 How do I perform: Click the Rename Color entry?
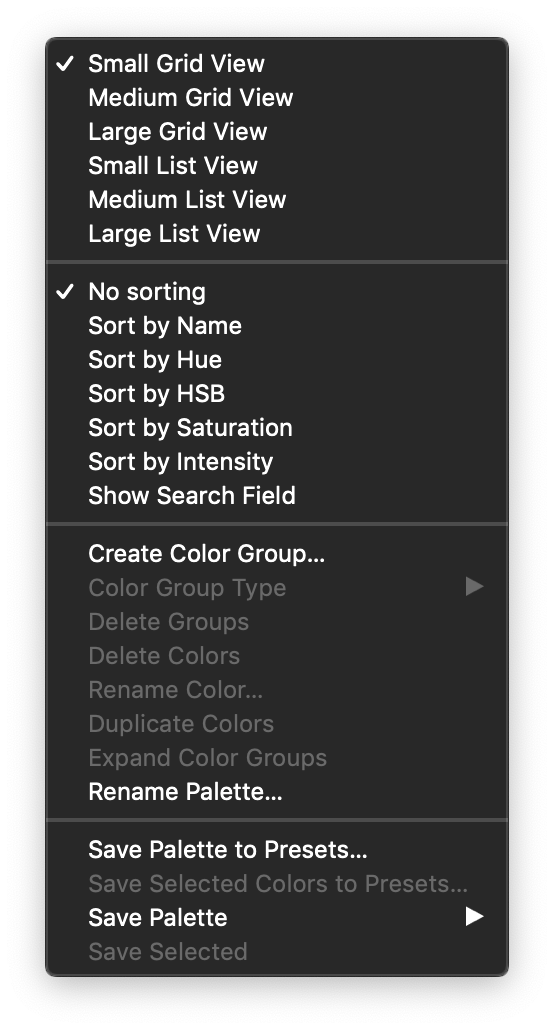pyautogui.click(x=277, y=690)
